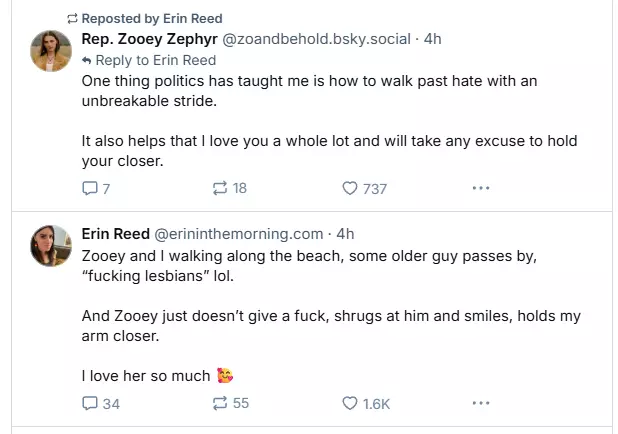The image size is (618, 434).
Task: Repost Erin Reed's beach post
Action: click(x=220, y=403)
